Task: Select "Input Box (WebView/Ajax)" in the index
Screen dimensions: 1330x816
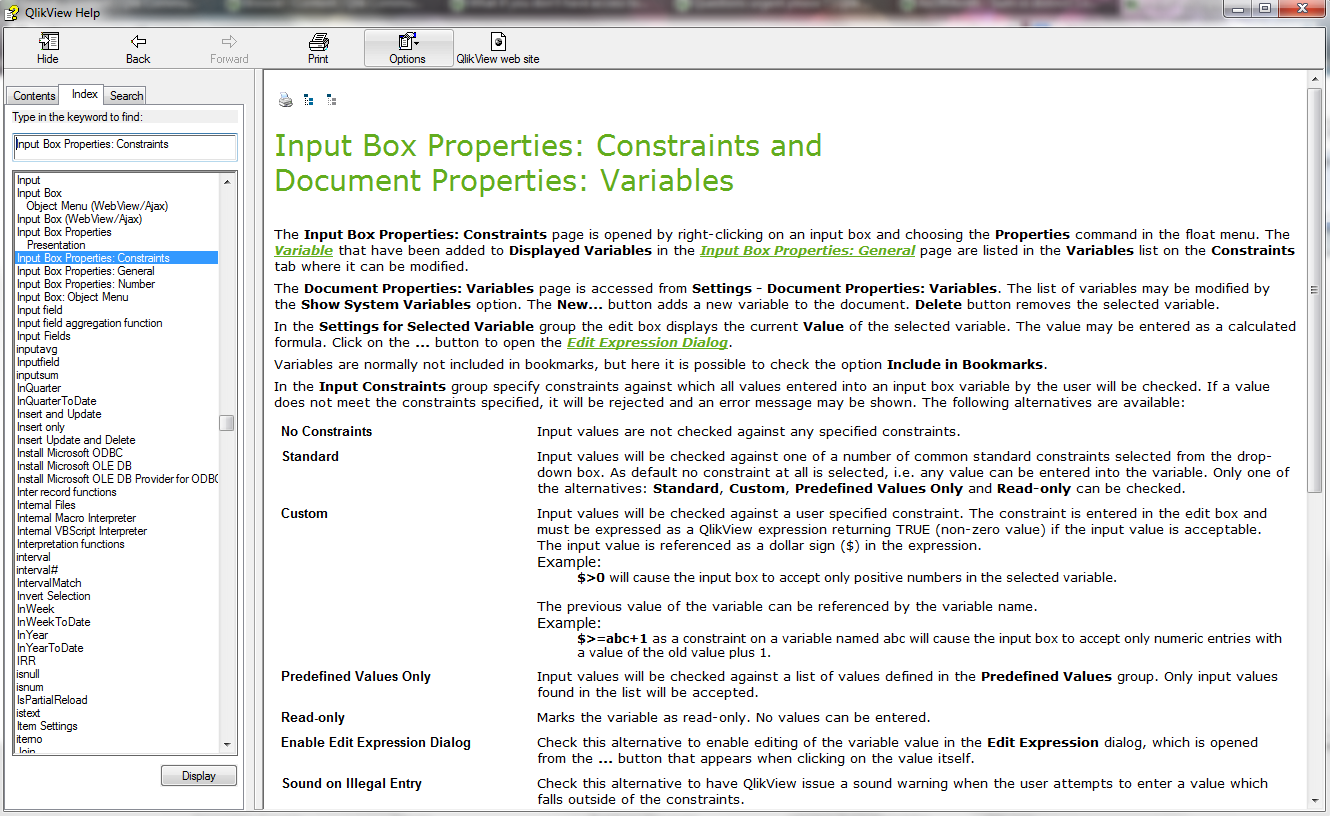Action: [x=79, y=219]
